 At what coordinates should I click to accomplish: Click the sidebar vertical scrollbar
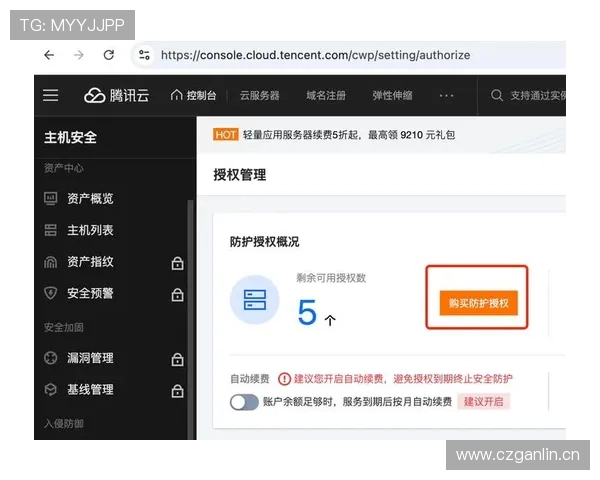click(x=190, y=320)
